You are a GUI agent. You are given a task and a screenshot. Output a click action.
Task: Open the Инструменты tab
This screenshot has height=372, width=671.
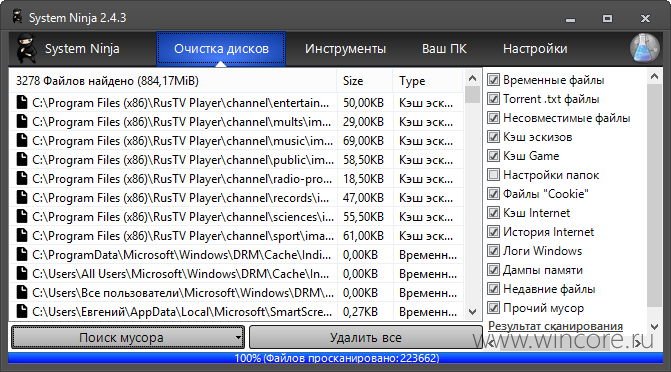(345, 49)
